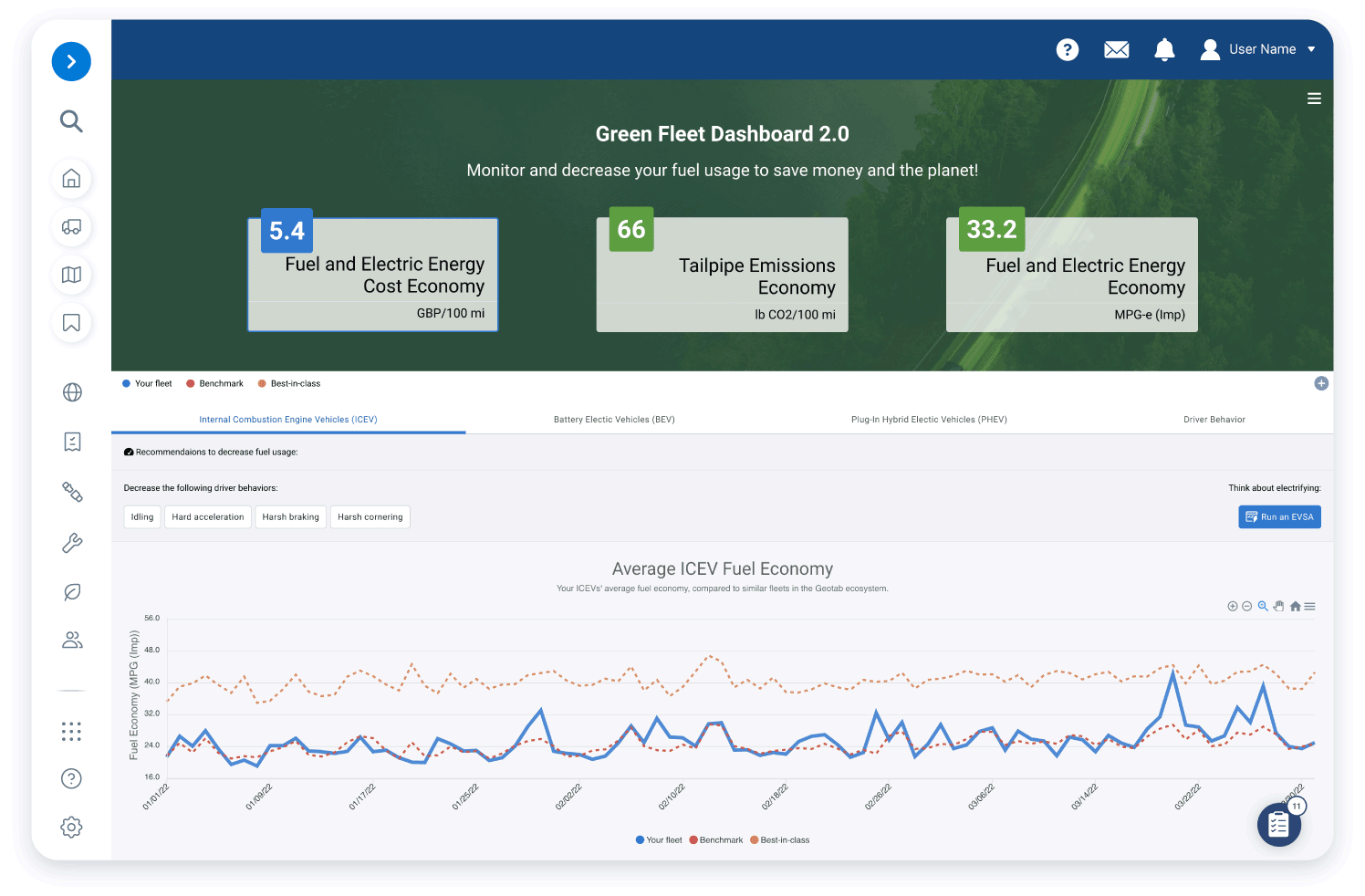Open notifications bell in the header
Screen dimensions: 1365x896
coord(1164,49)
